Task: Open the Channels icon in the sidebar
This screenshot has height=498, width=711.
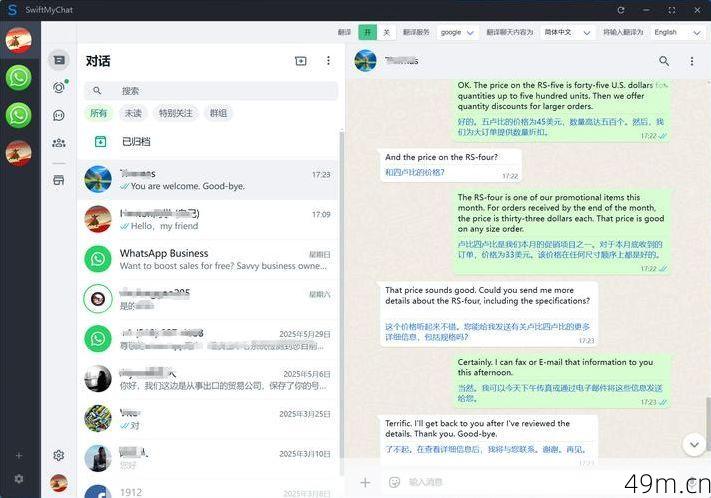Action: click(x=59, y=115)
